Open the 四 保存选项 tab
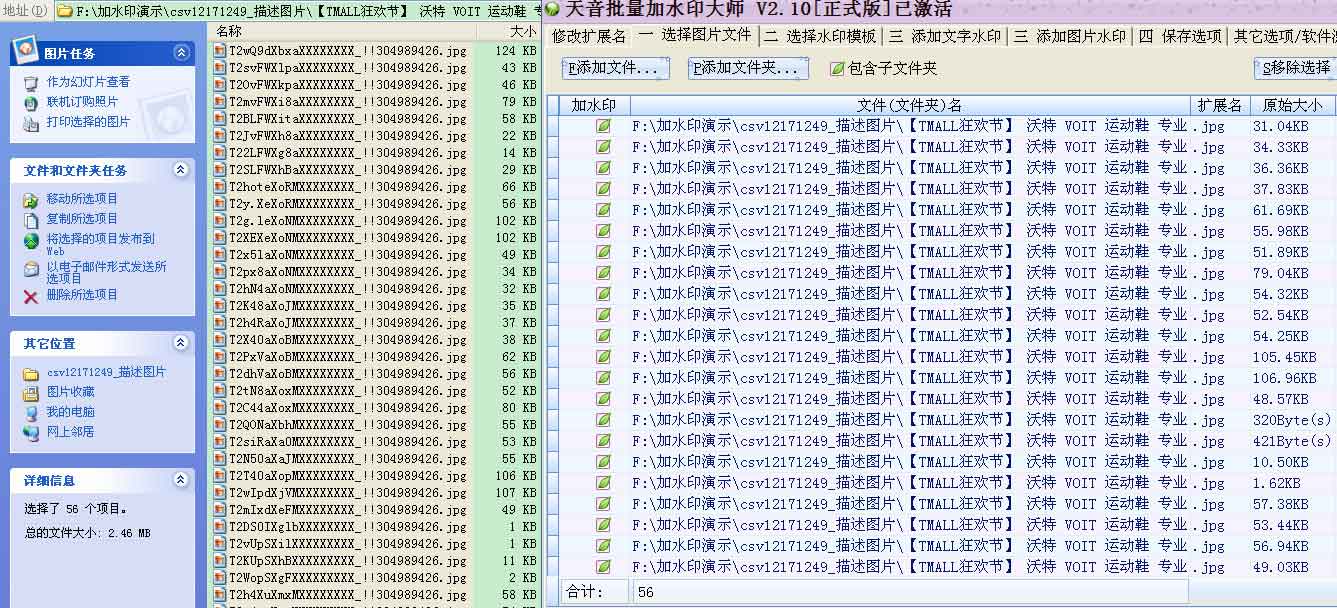Image resolution: width=1337 pixels, height=608 pixels. coord(1180,36)
